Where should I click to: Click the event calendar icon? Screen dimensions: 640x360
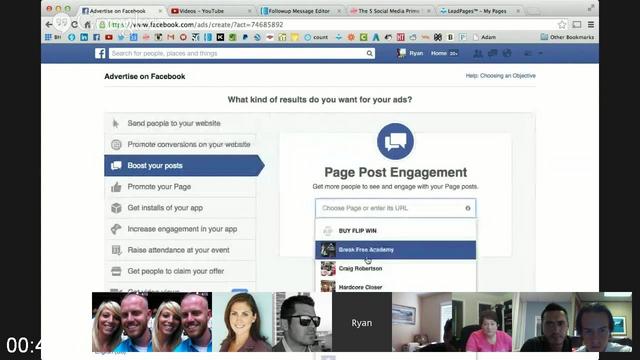[x=116, y=250]
